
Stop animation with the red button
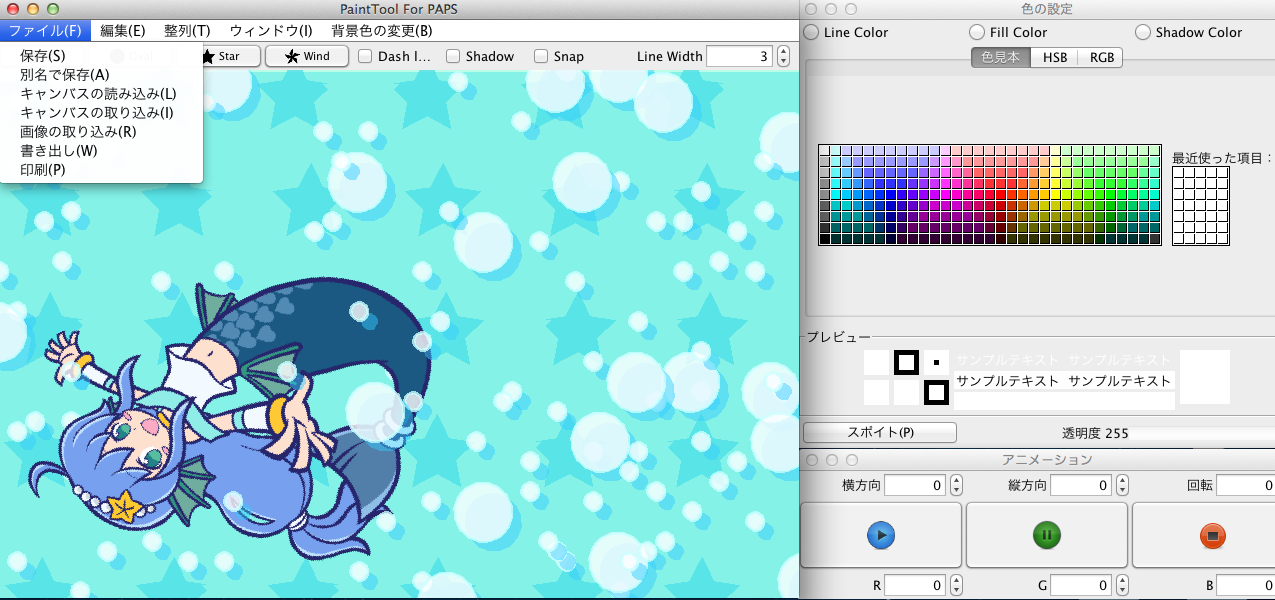1212,536
